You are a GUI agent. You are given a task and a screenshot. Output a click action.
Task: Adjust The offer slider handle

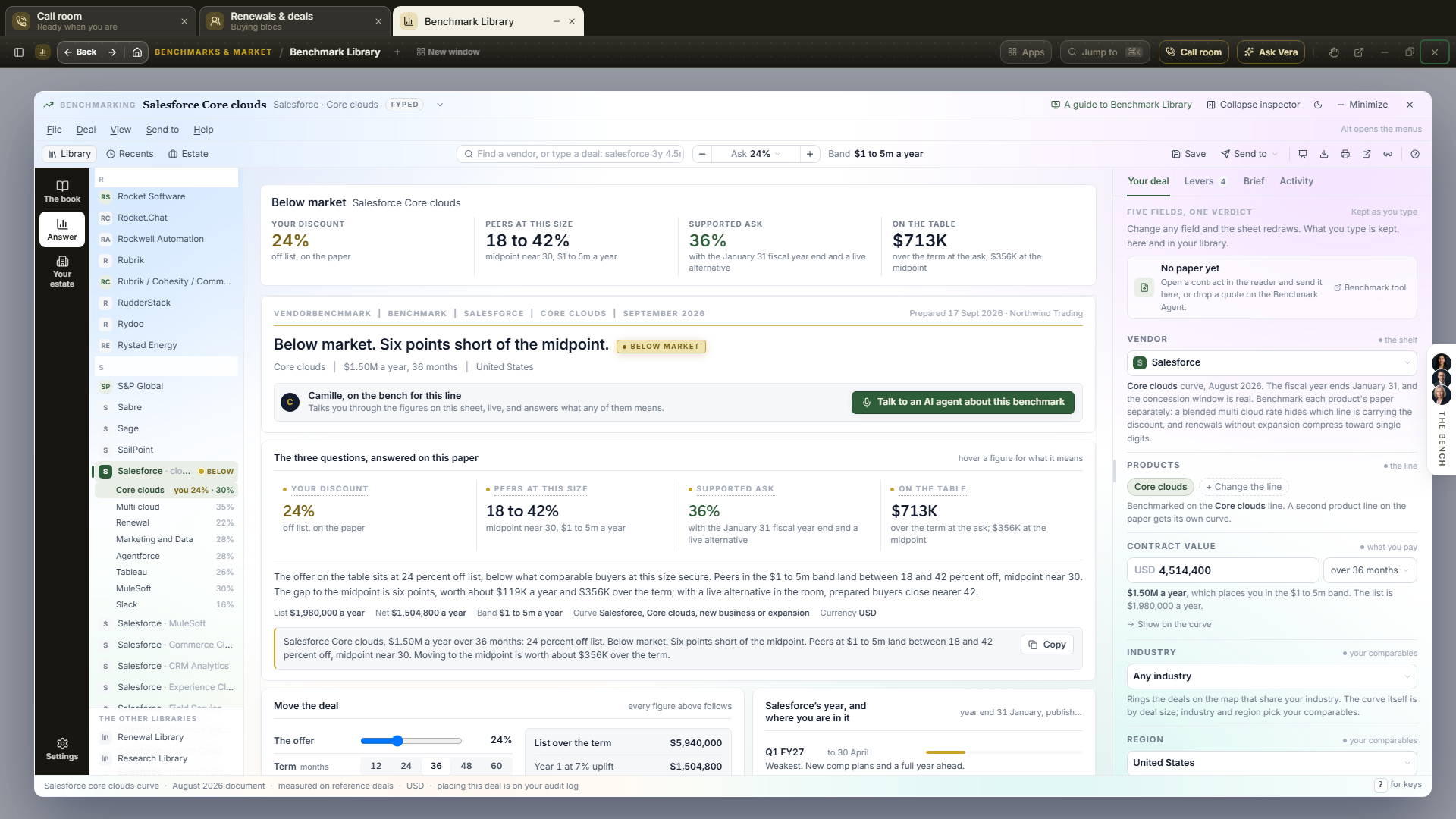tap(397, 741)
